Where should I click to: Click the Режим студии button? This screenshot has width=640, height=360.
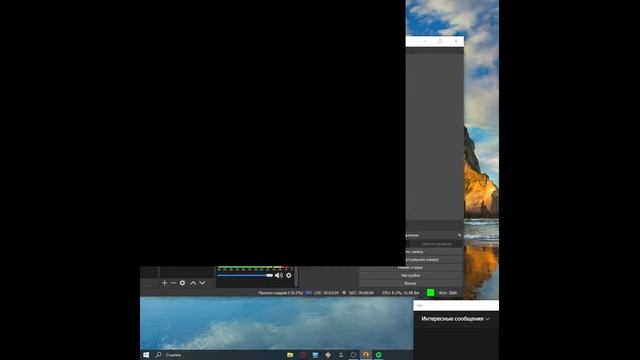(x=411, y=268)
